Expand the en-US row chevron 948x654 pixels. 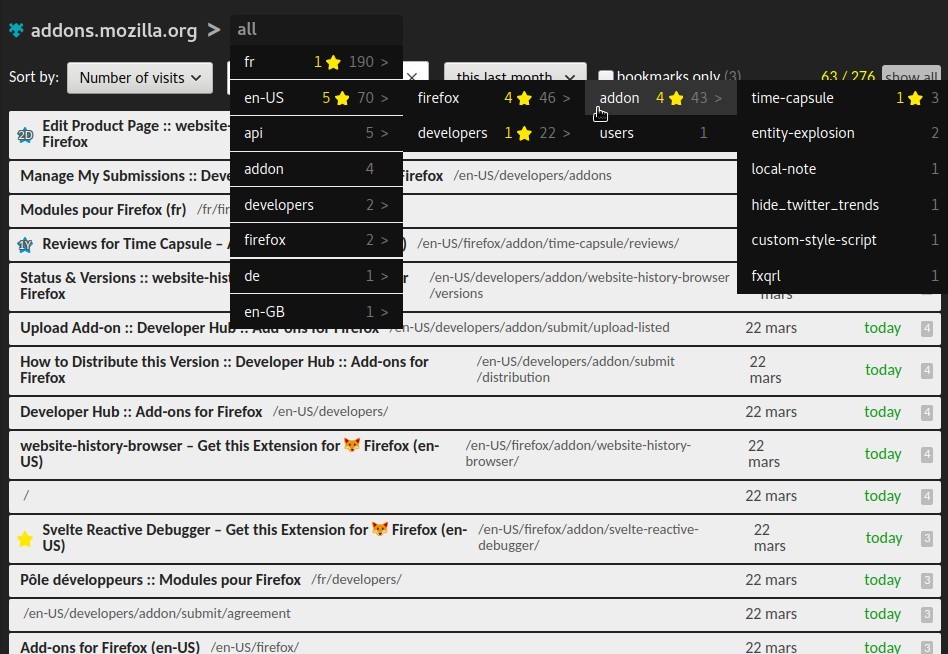tap(385, 98)
